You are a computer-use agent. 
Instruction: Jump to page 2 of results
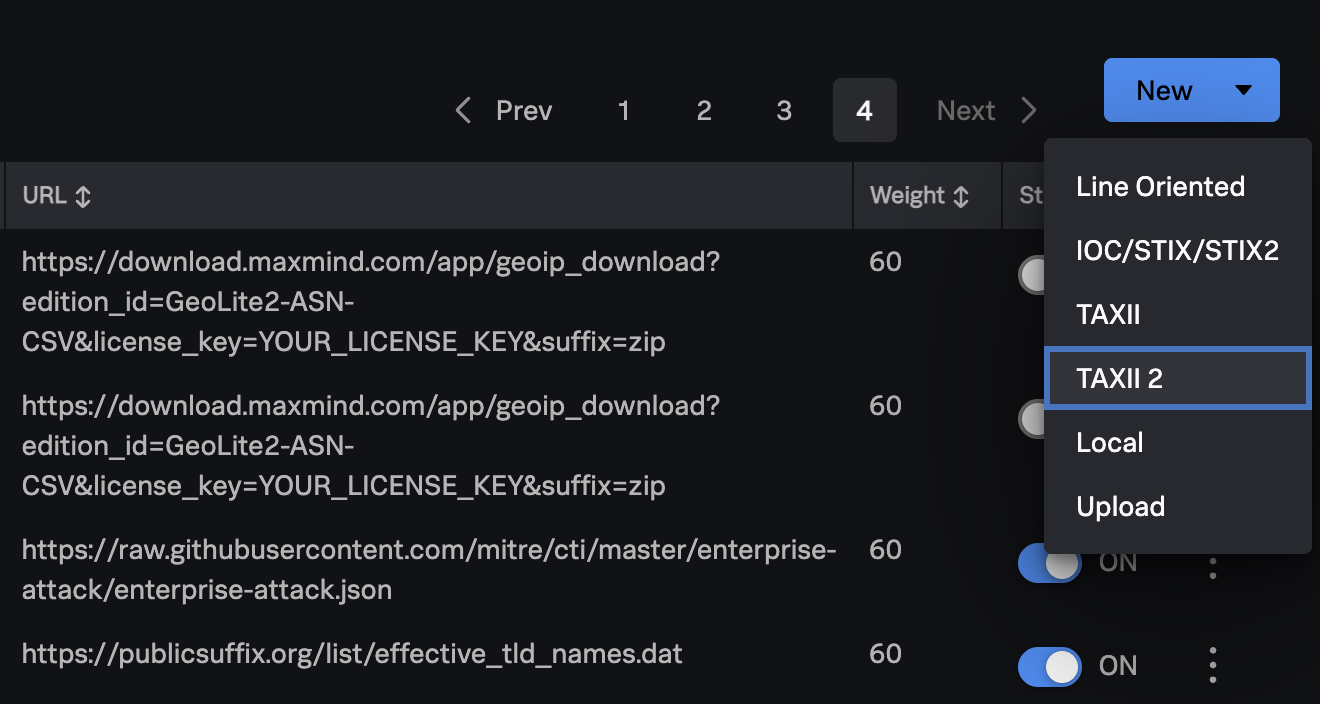click(x=704, y=110)
